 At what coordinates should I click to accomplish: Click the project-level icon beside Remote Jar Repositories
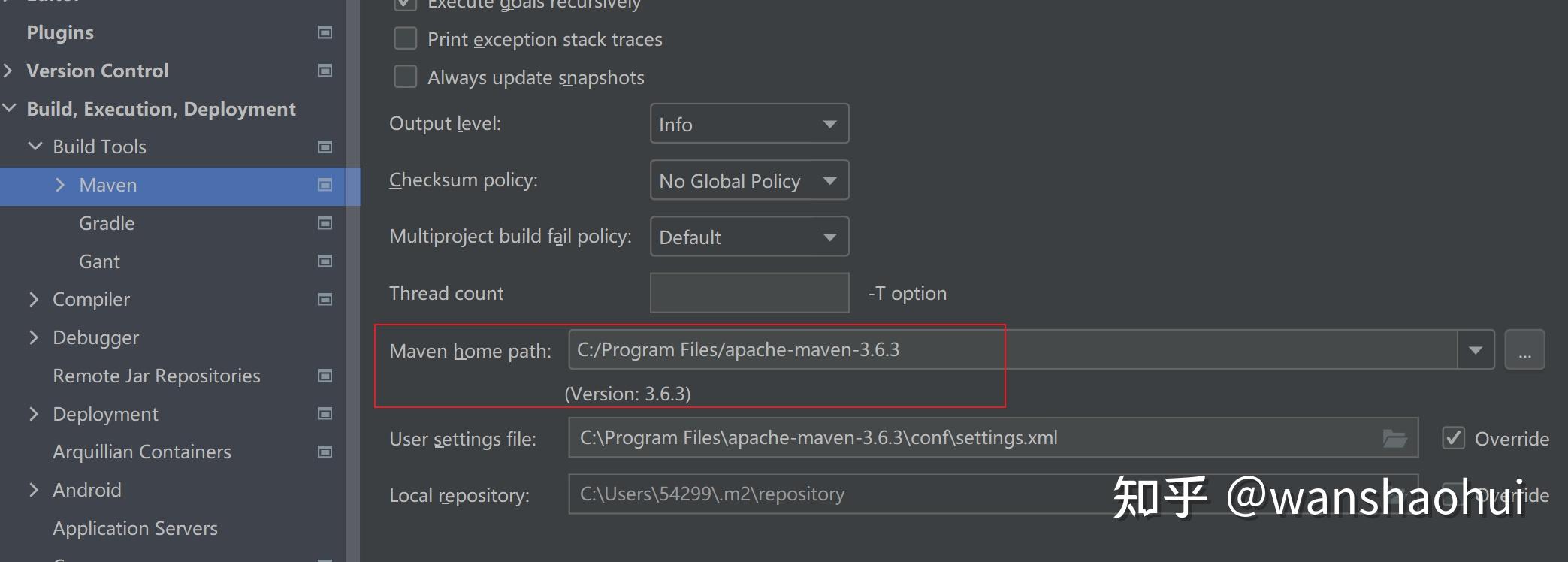click(325, 376)
